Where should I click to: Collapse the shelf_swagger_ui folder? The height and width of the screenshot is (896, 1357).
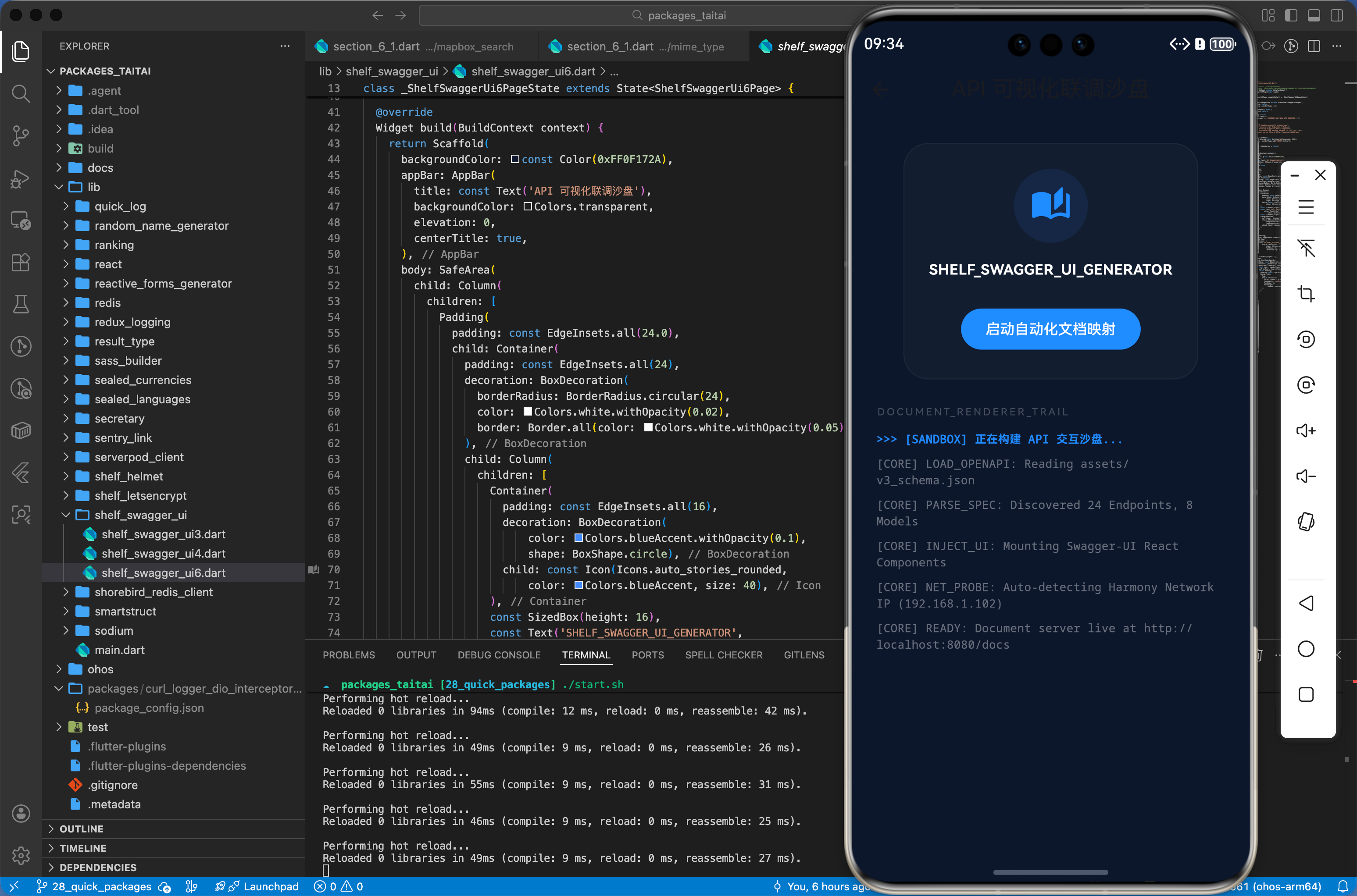140,515
